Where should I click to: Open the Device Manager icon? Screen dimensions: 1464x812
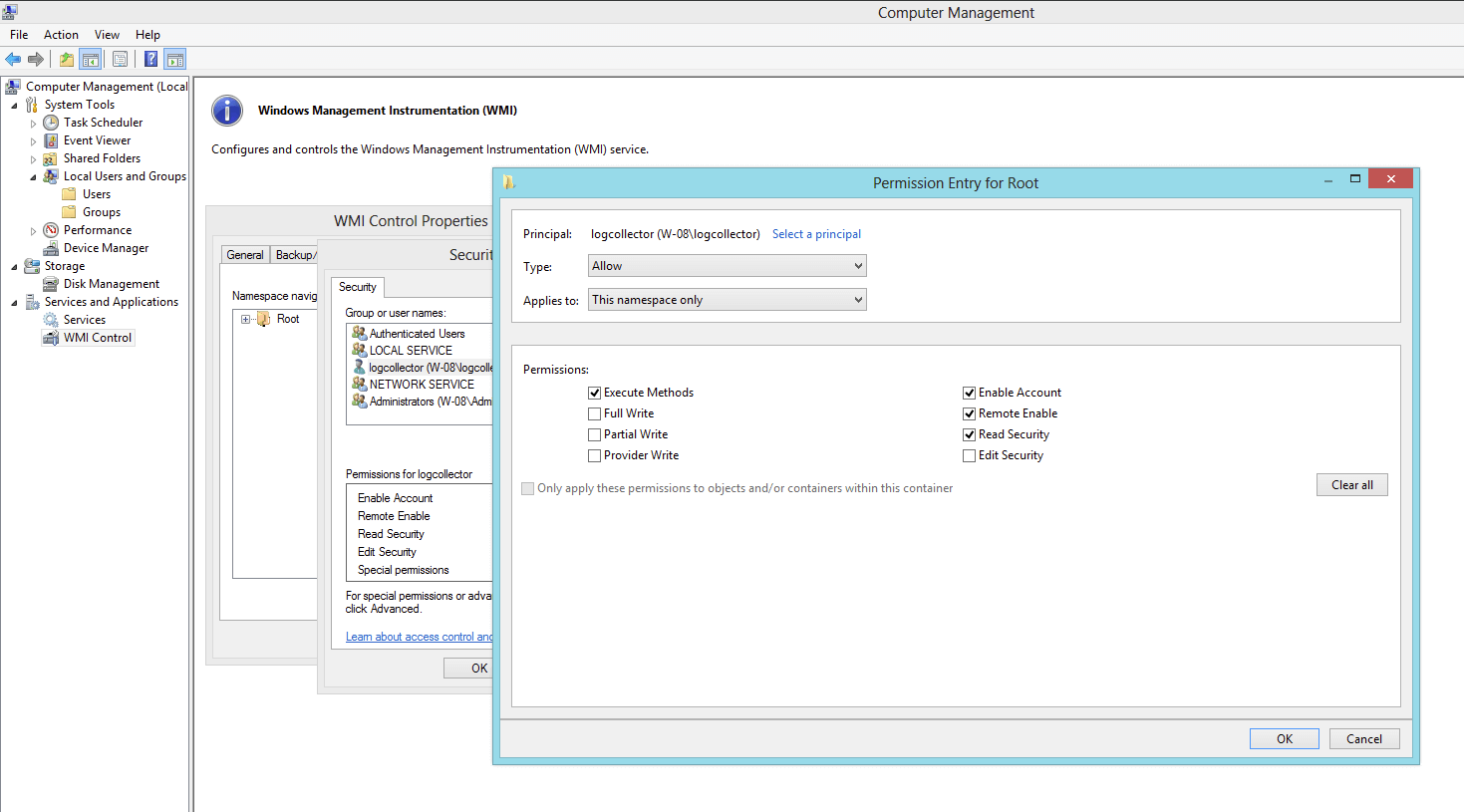point(51,248)
